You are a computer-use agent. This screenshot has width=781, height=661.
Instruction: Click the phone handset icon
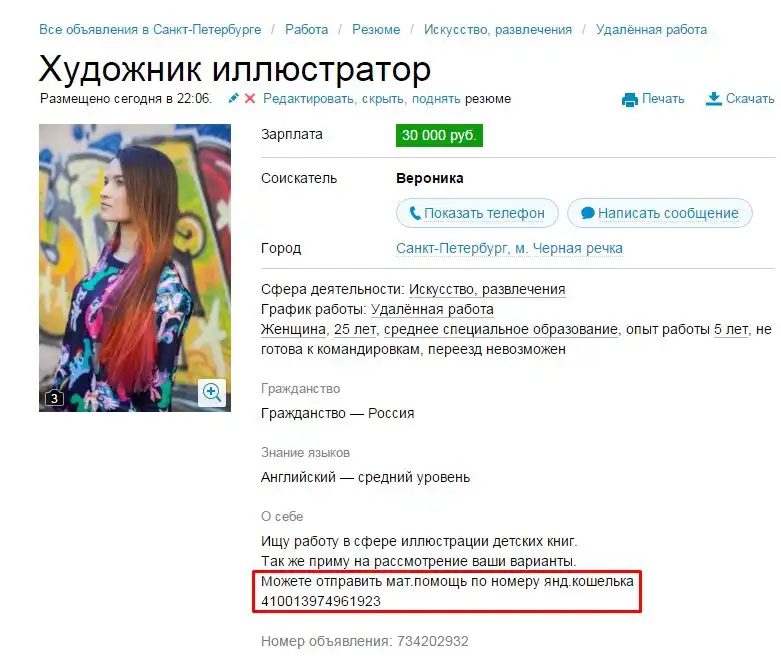[414, 213]
